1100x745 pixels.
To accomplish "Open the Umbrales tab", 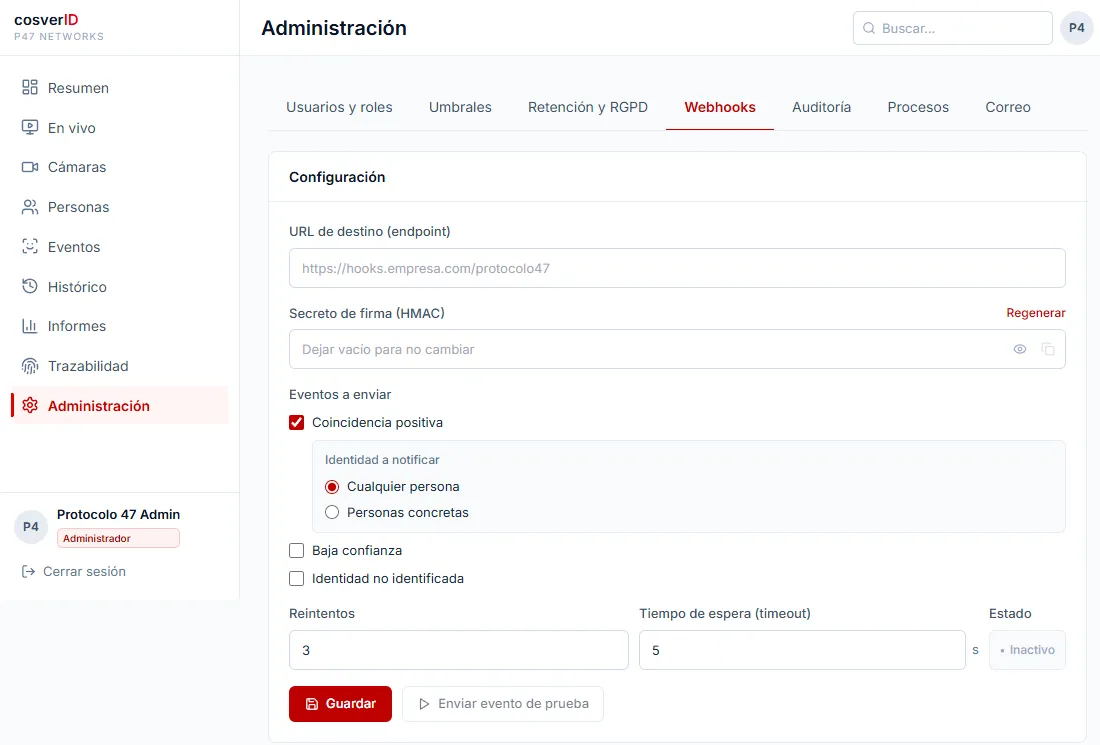I will point(460,107).
